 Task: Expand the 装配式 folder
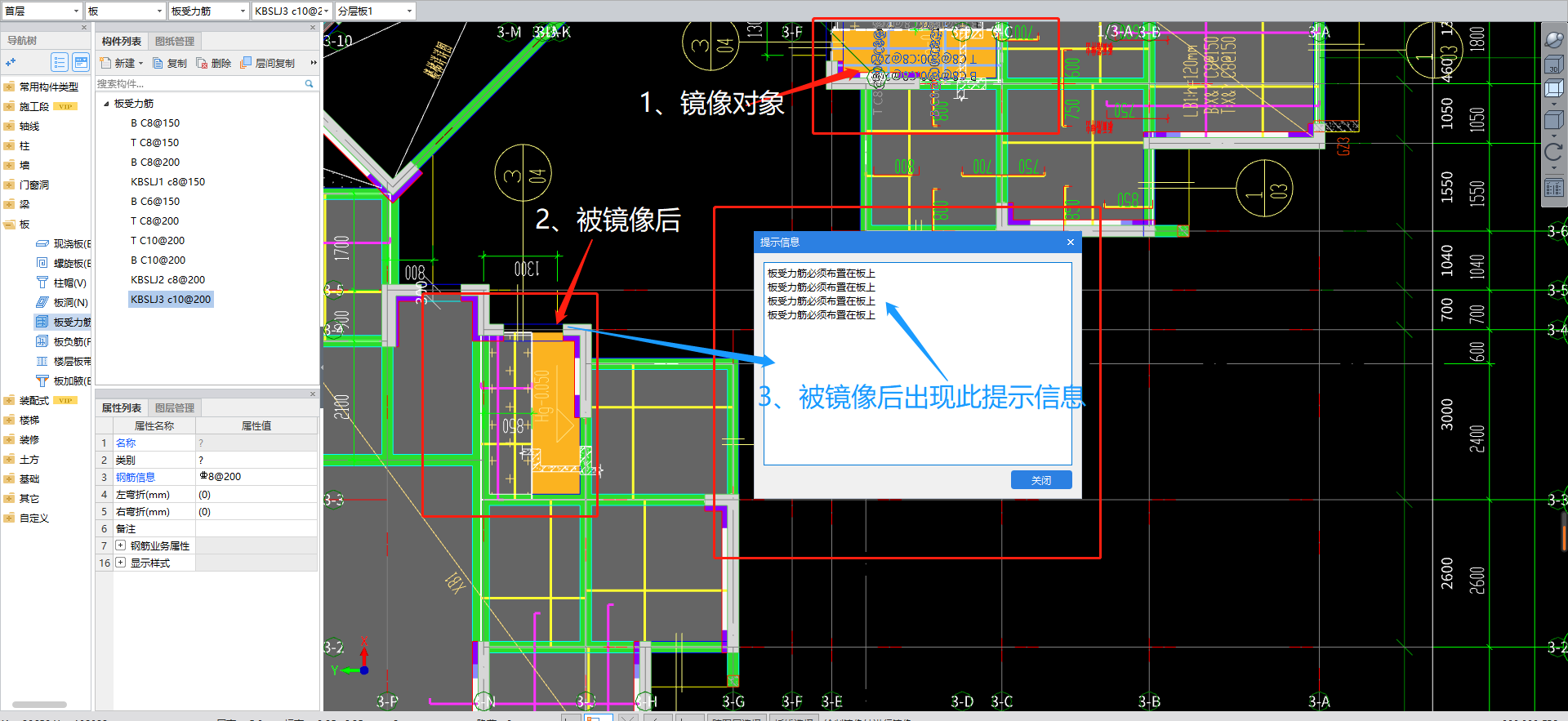(9, 400)
